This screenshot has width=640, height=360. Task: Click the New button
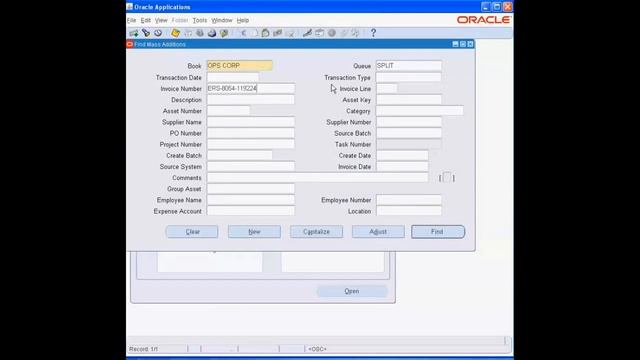pos(254,232)
